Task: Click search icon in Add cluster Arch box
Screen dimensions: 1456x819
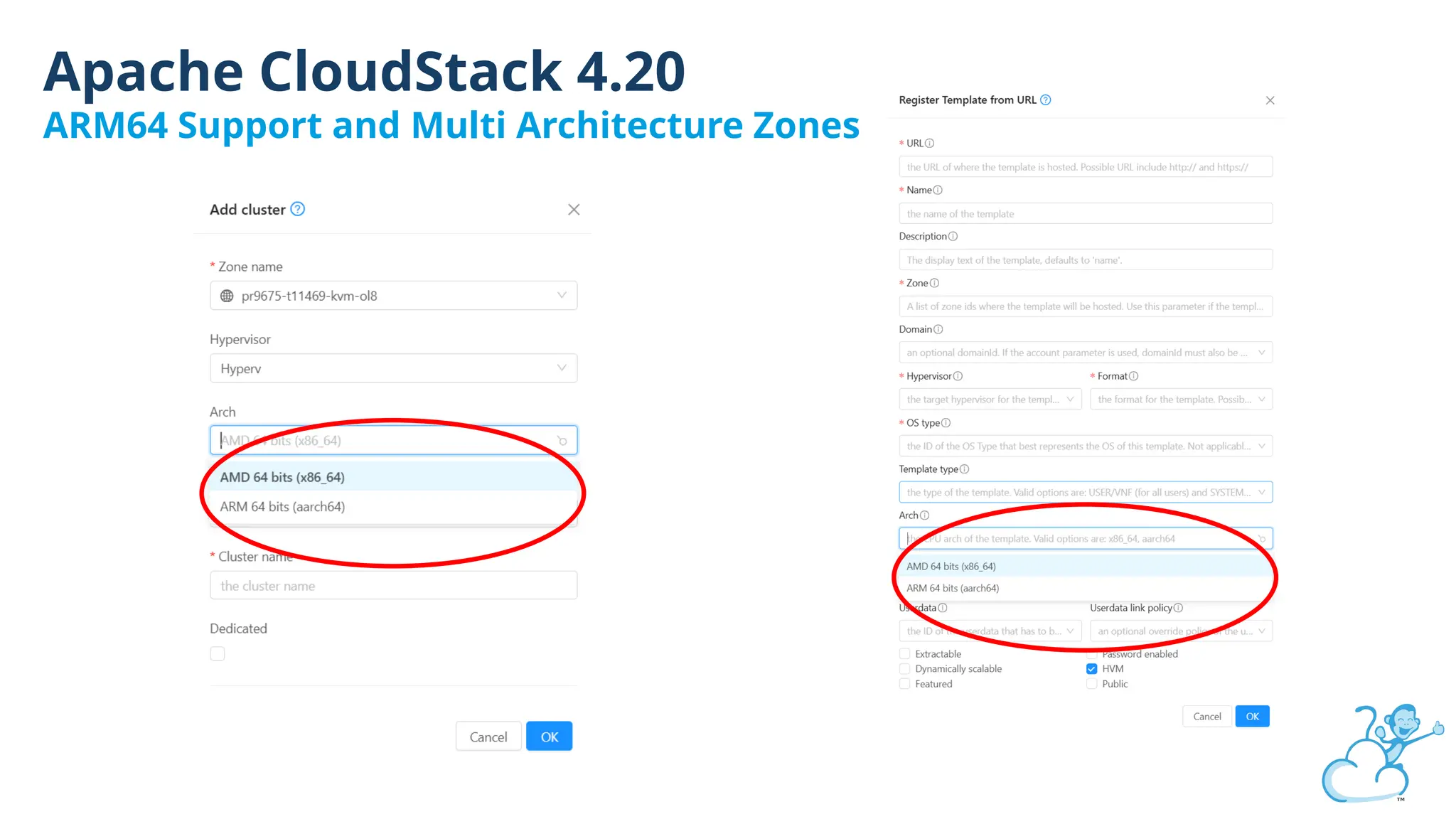Action: [x=562, y=441]
